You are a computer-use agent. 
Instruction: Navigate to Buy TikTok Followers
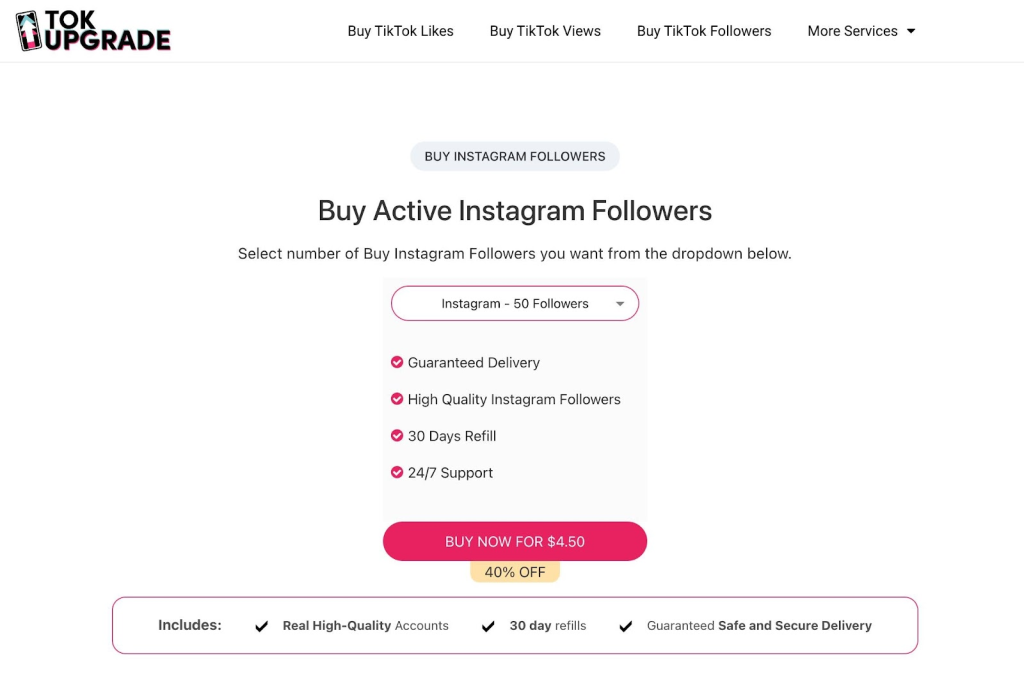(704, 31)
